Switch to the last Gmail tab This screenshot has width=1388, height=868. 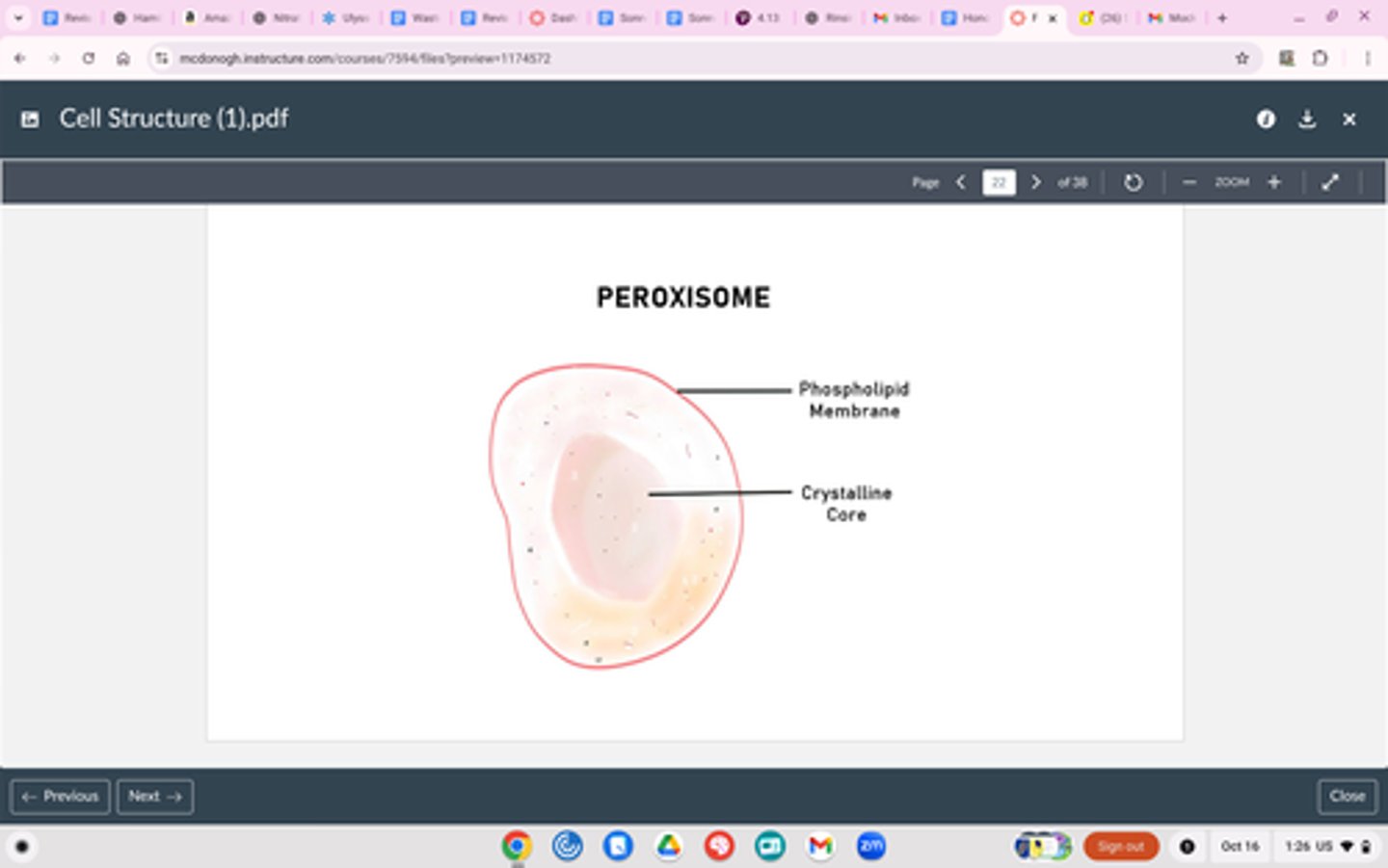coord(1171,18)
